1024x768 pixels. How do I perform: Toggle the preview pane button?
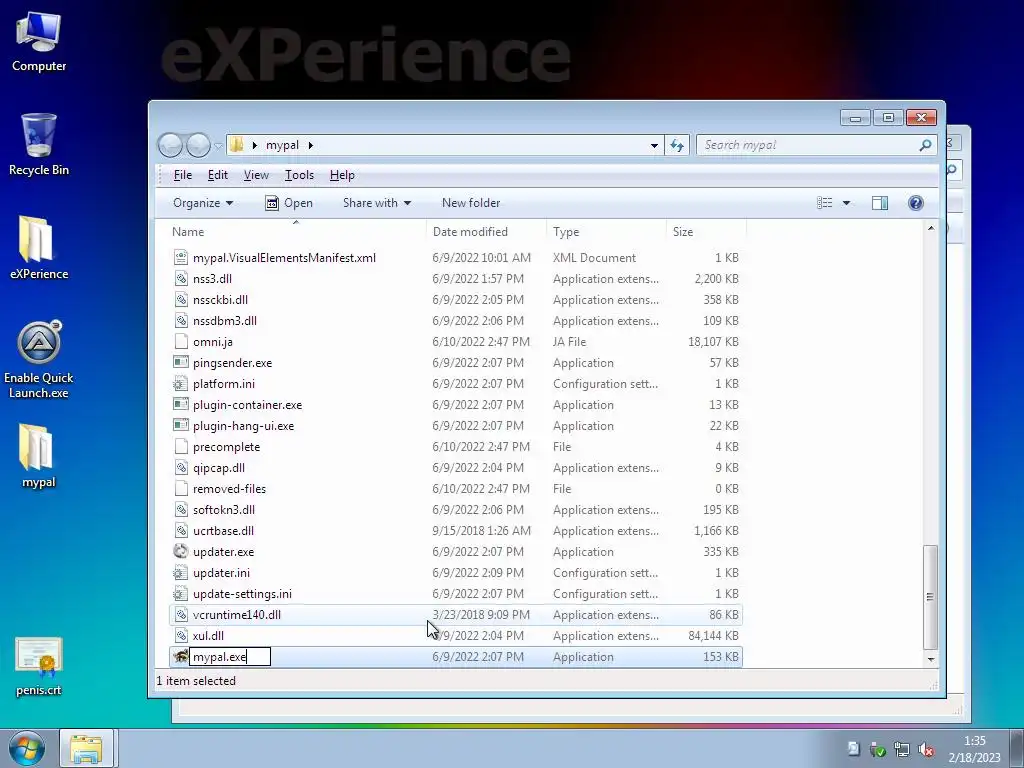coord(880,203)
